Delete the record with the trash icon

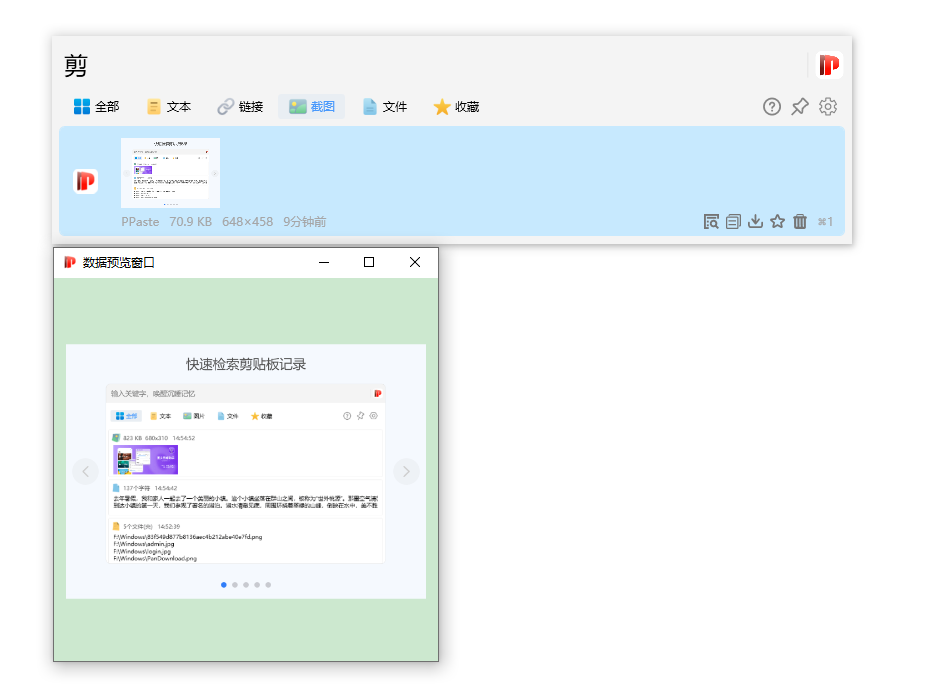[800, 221]
